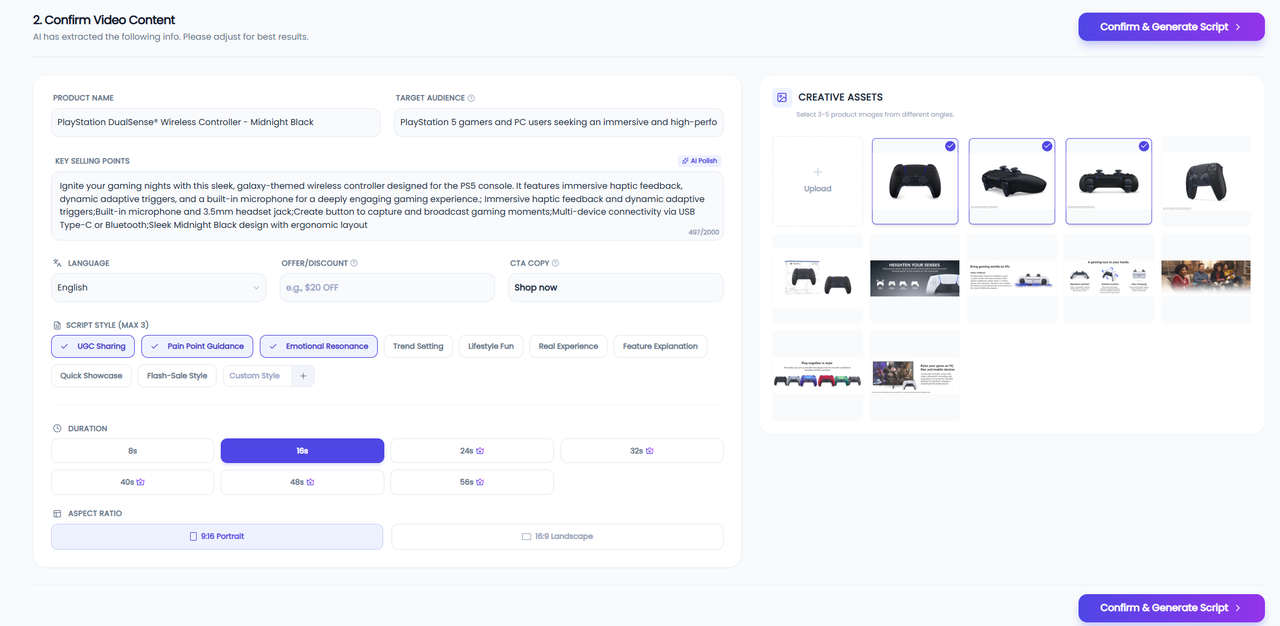
Task: Select the premium 24s duration option
Action: pos(472,451)
